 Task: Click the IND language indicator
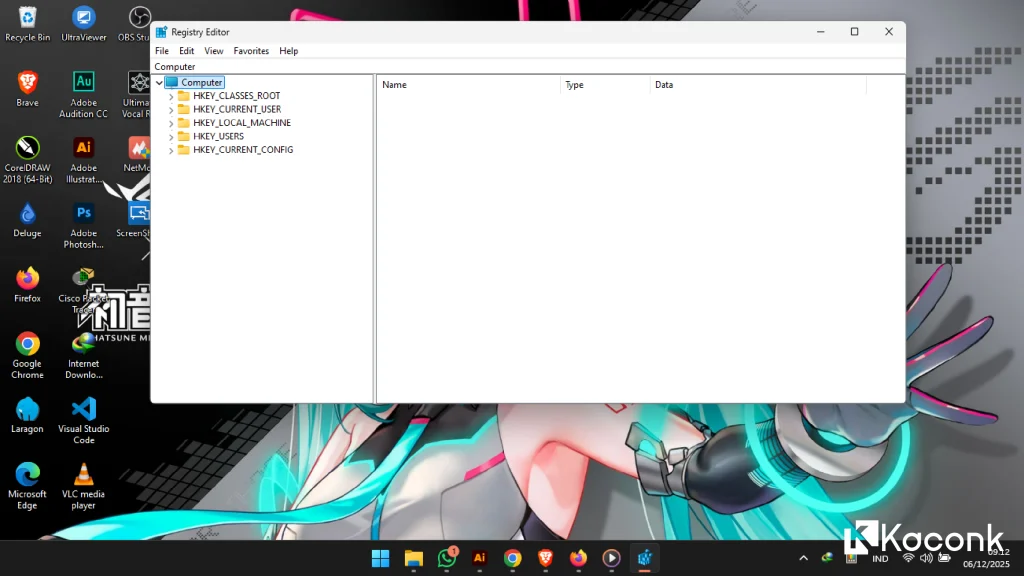(x=880, y=559)
